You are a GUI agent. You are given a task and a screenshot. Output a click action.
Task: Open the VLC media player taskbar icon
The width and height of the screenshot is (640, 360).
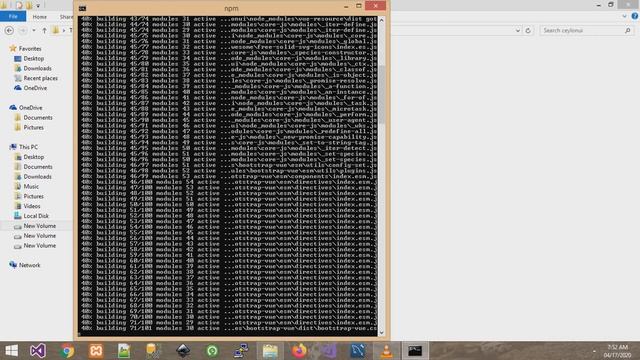386,351
